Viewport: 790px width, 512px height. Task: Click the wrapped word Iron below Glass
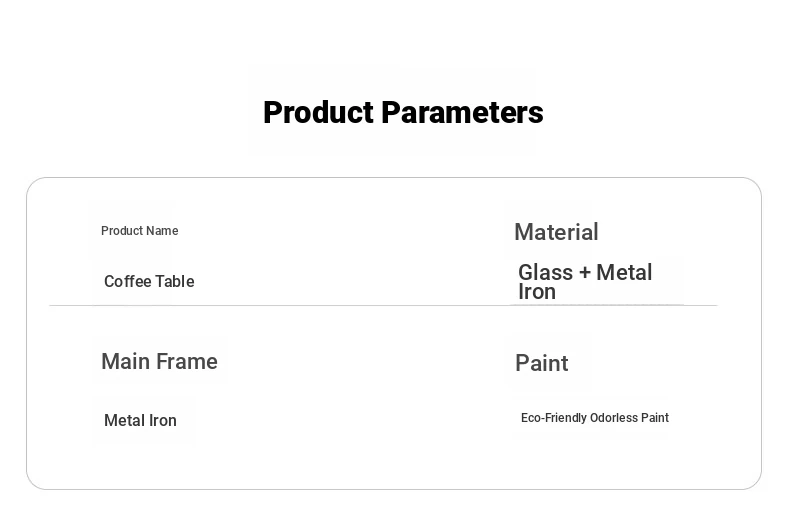tap(536, 292)
